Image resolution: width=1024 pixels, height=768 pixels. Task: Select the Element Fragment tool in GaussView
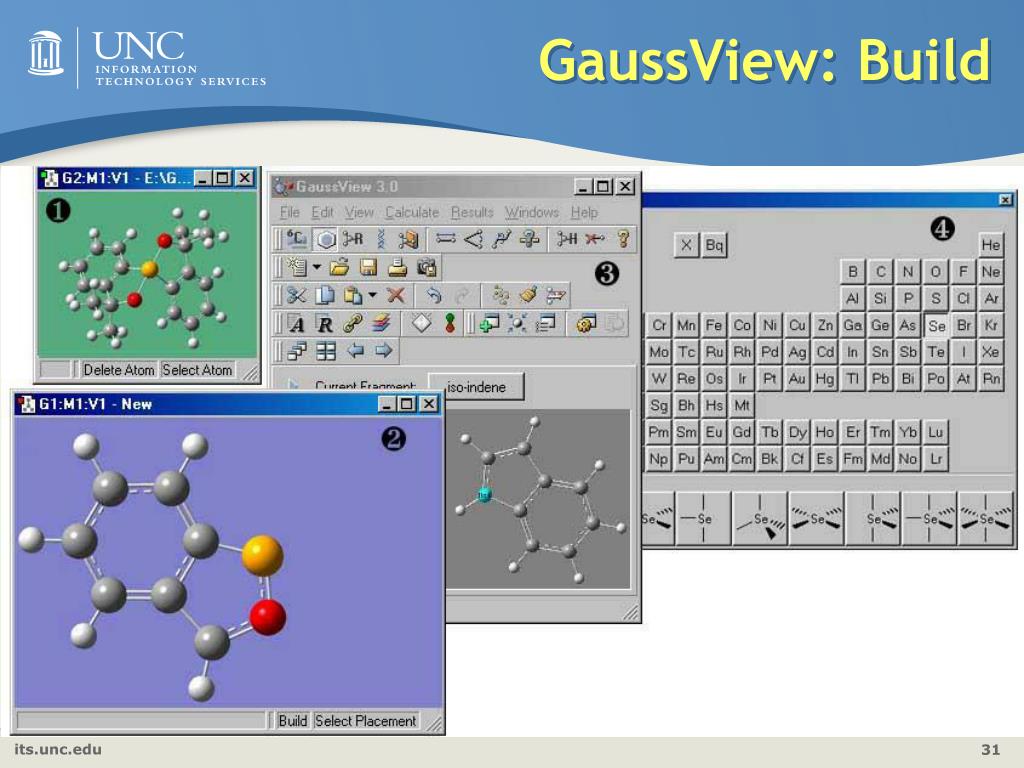pos(296,239)
